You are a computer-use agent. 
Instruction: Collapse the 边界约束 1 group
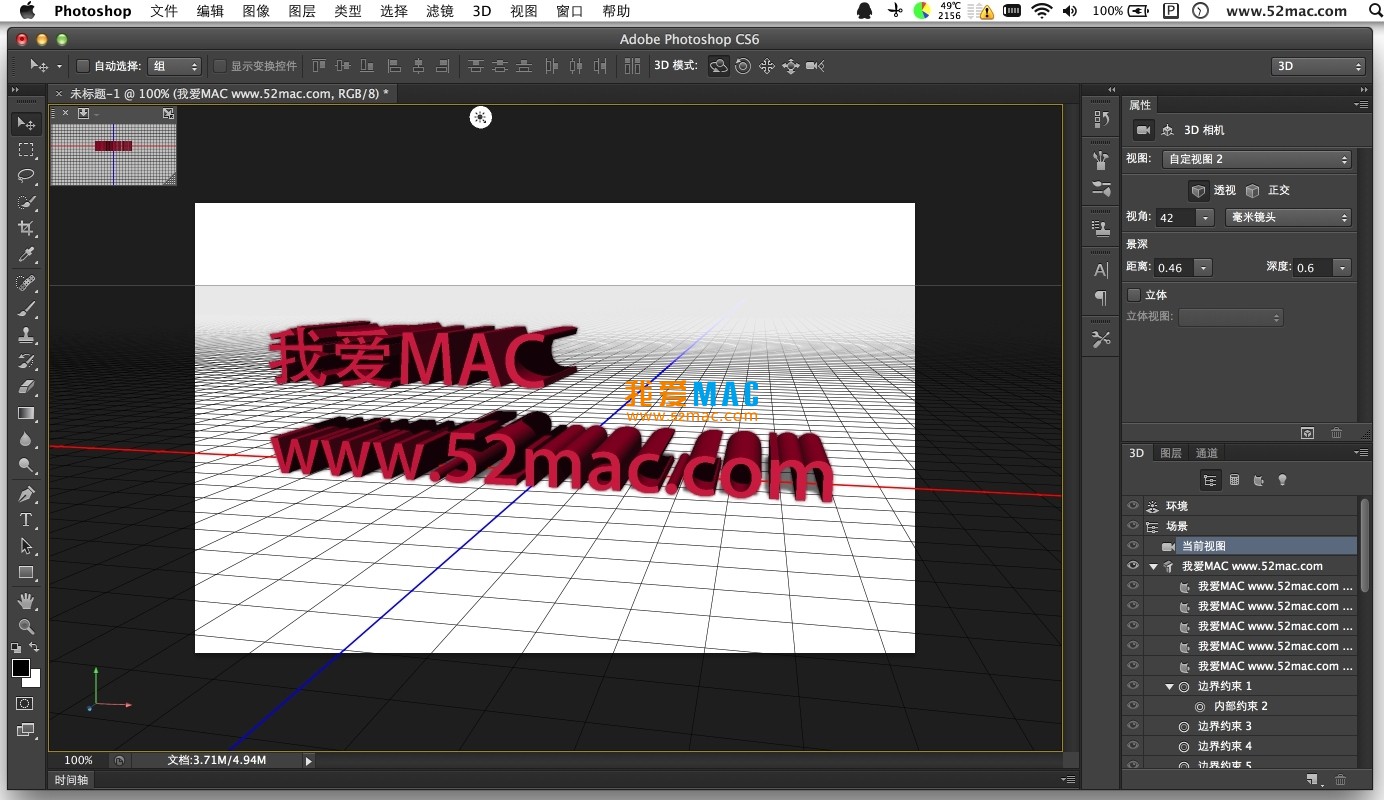click(1168, 686)
